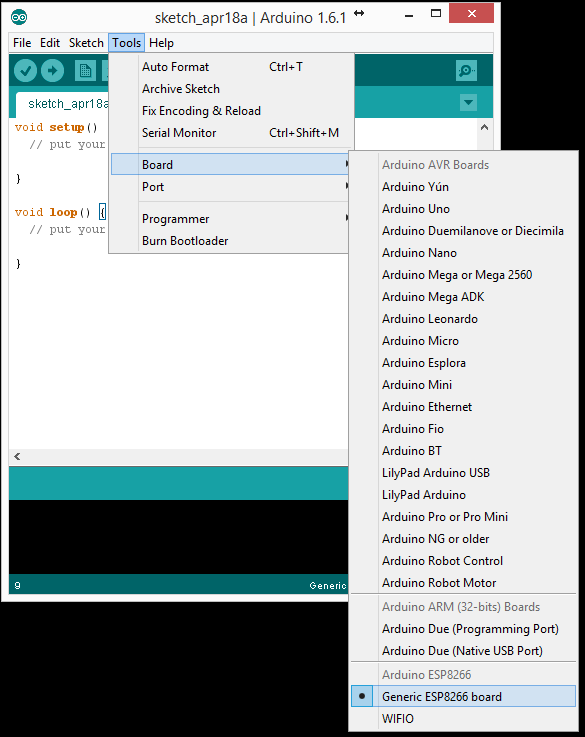
Task: Click the Generic board status bar text
Action: point(328,586)
